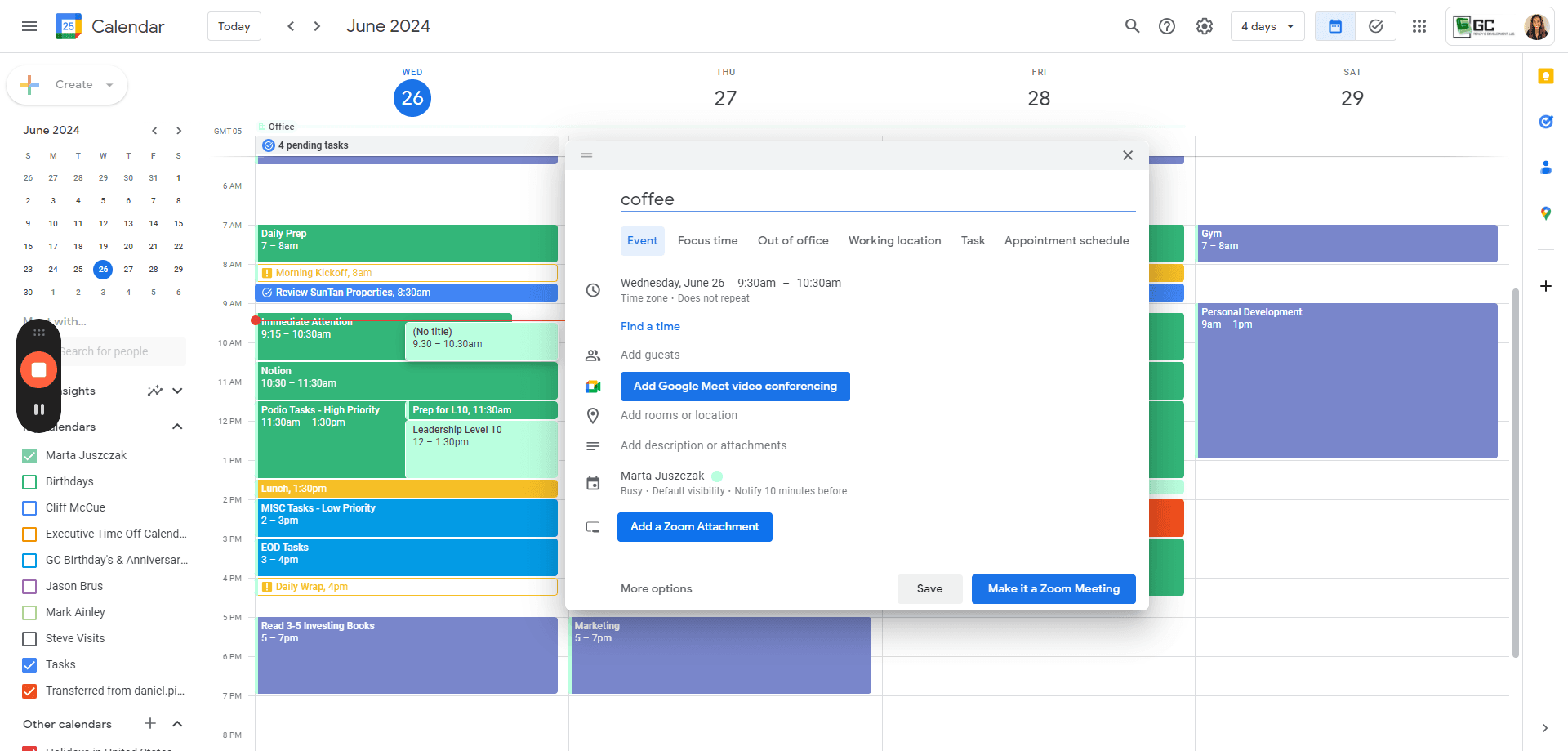Stop the screen recording

pyautogui.click(x=38, y=369)
